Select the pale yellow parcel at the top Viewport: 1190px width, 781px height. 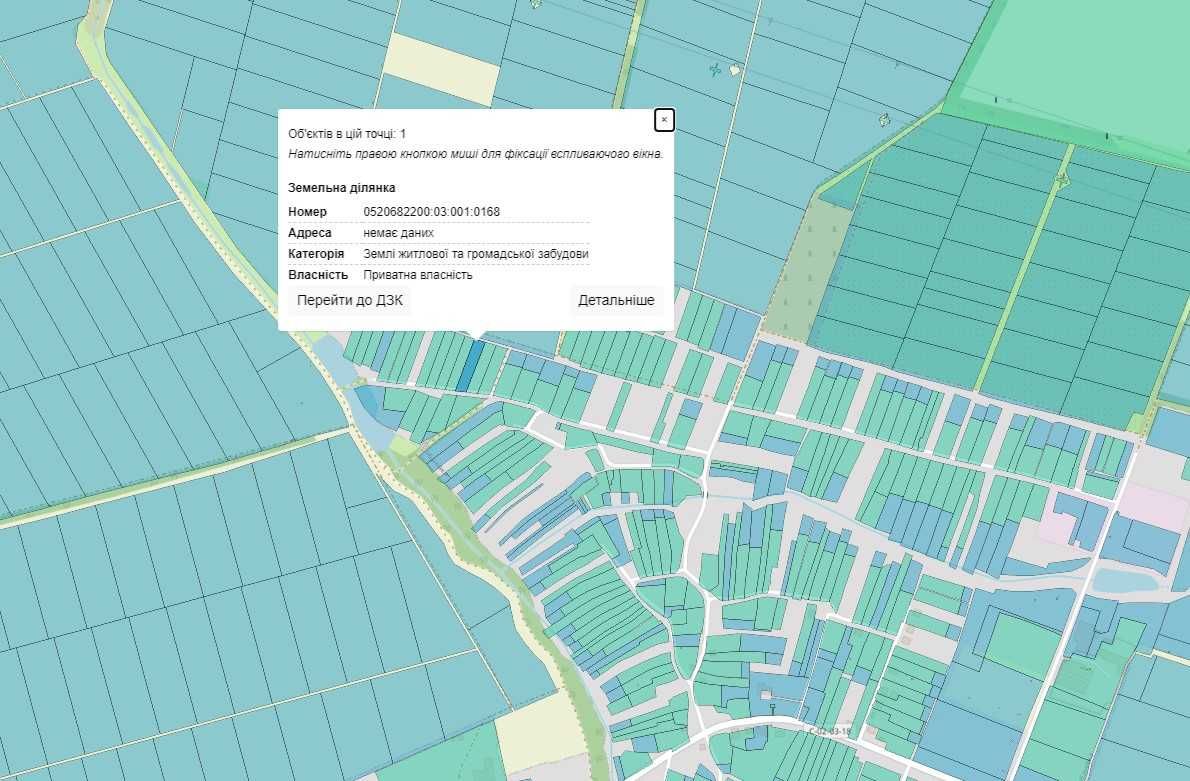click(441, 69)
